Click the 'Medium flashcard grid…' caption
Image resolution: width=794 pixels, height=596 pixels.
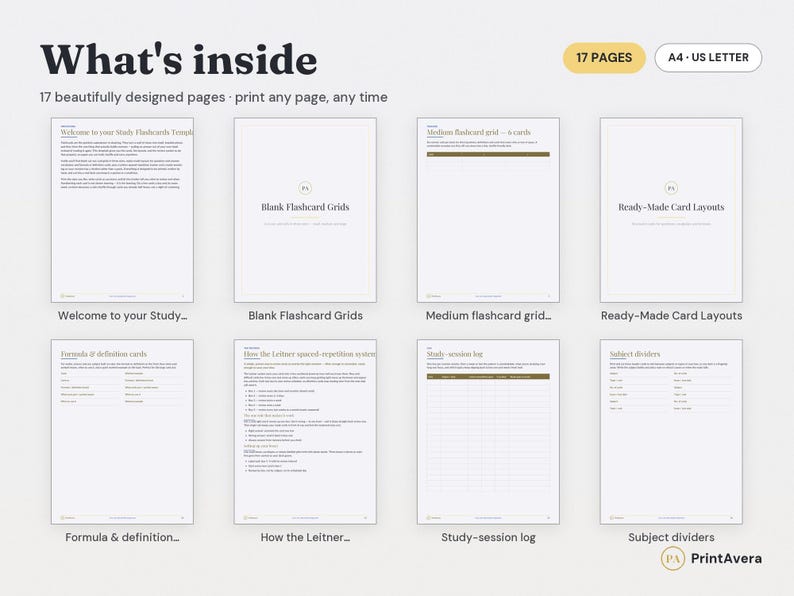[489, 315]
